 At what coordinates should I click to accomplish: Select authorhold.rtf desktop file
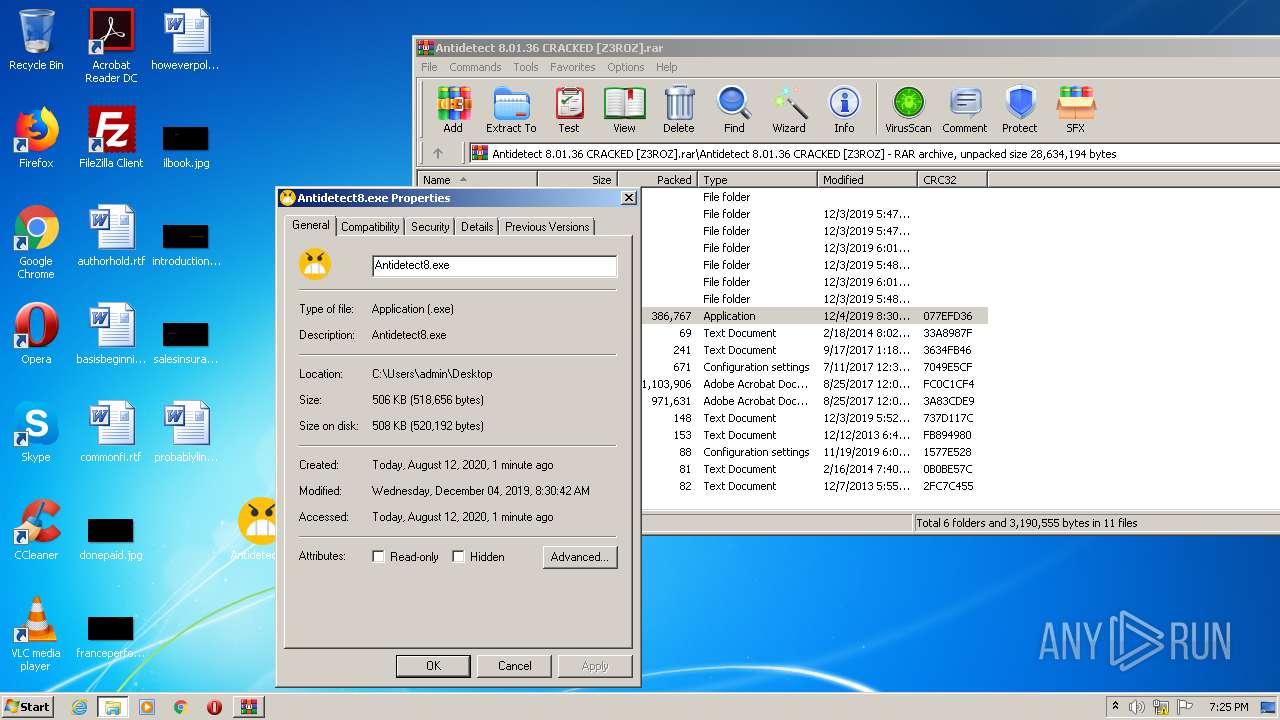[x=111, y=236]
